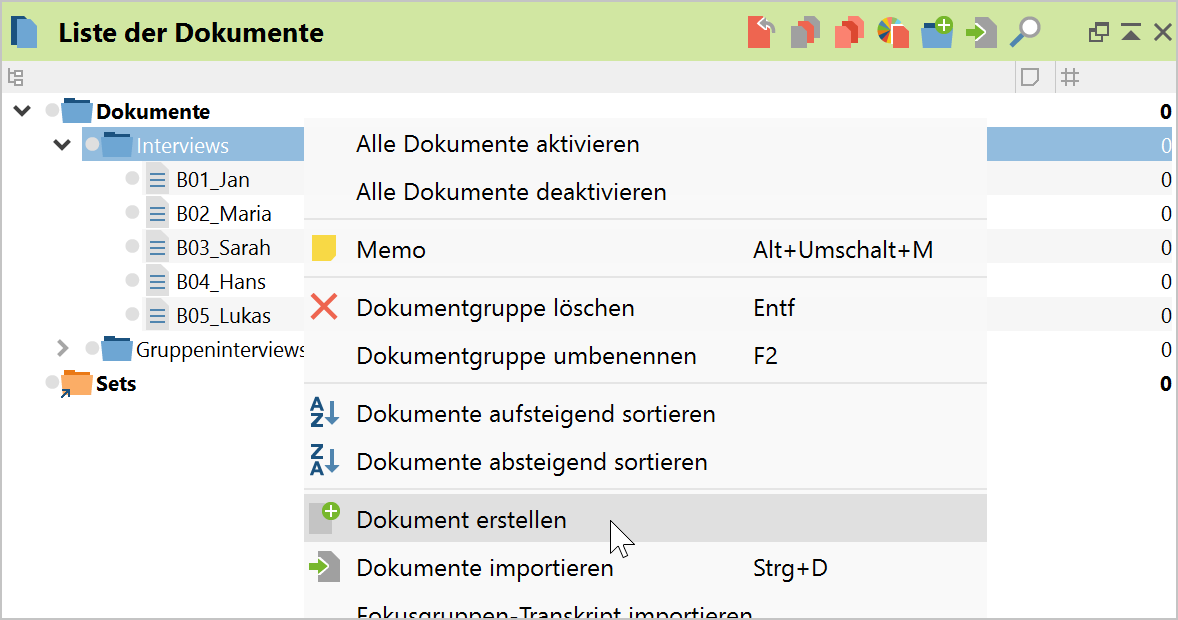Click the color pie chart document icon
This screenshot has height=620, width=1178.
point(892,32)
